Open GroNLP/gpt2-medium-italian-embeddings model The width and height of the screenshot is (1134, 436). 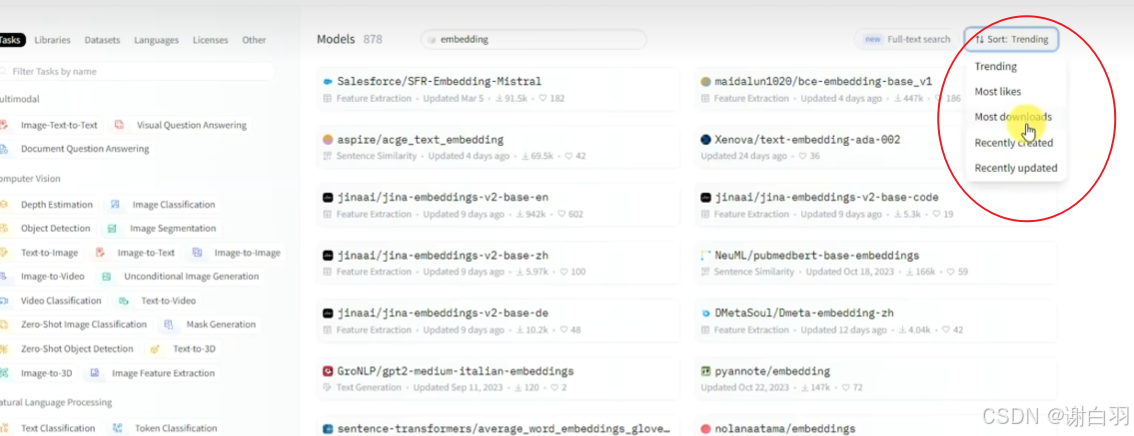pos(498,379)
